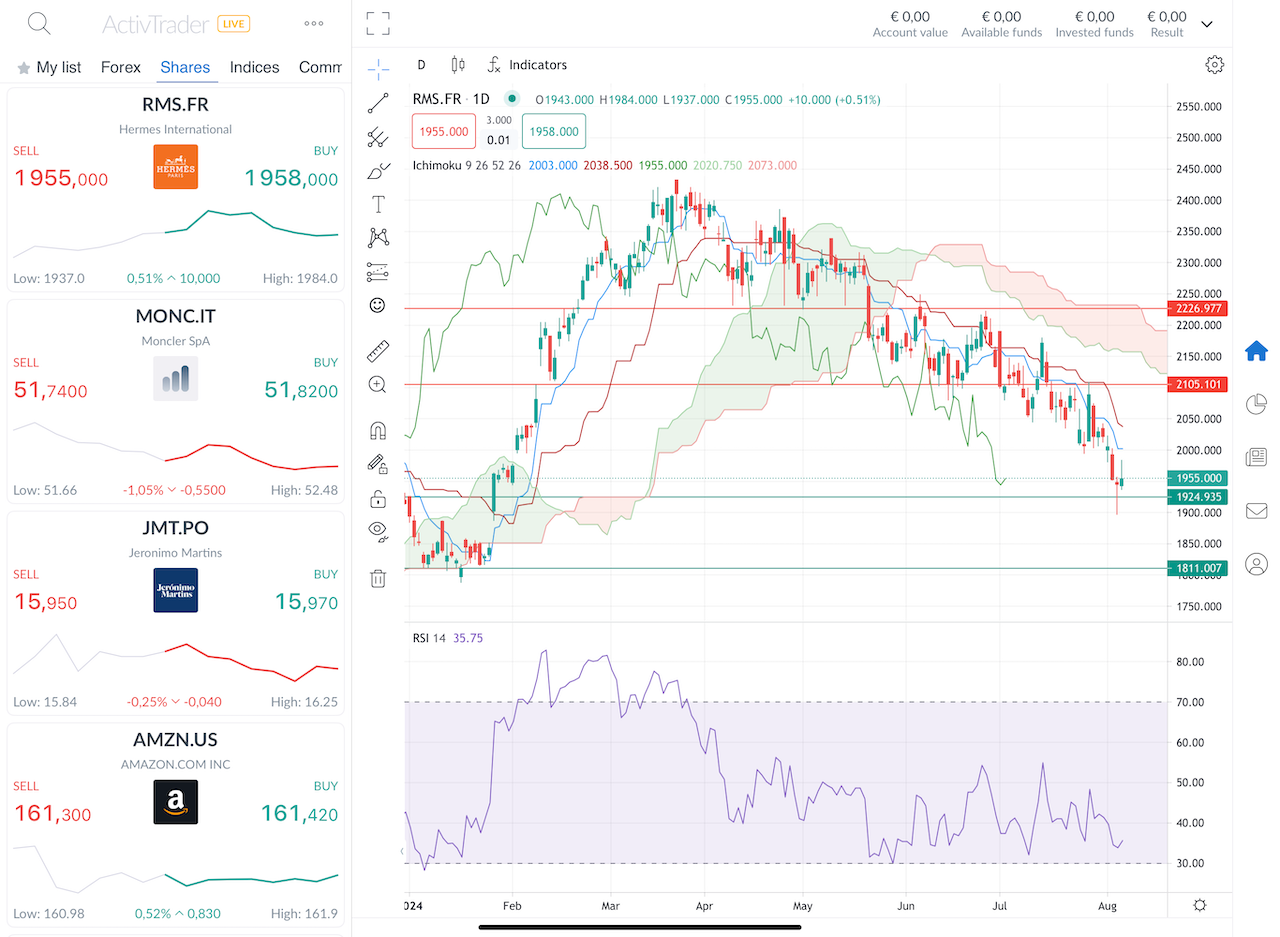Click the 0.01 lot size field
Viewport: 1280px width, 937px height.
498,139
